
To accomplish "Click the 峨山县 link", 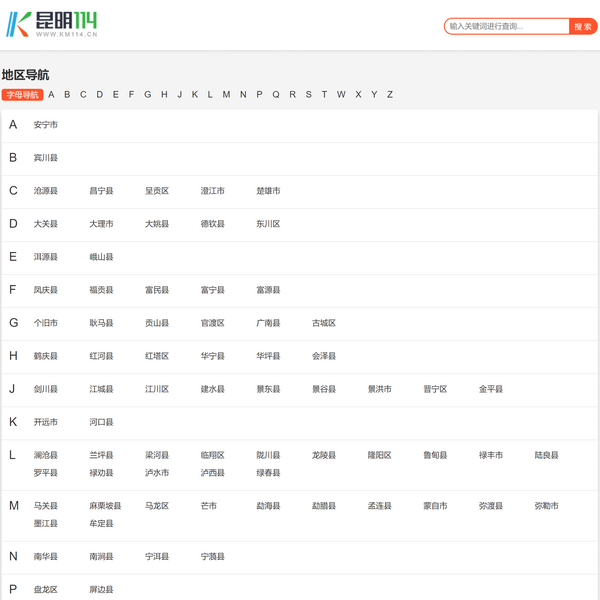I will [101, 257].
